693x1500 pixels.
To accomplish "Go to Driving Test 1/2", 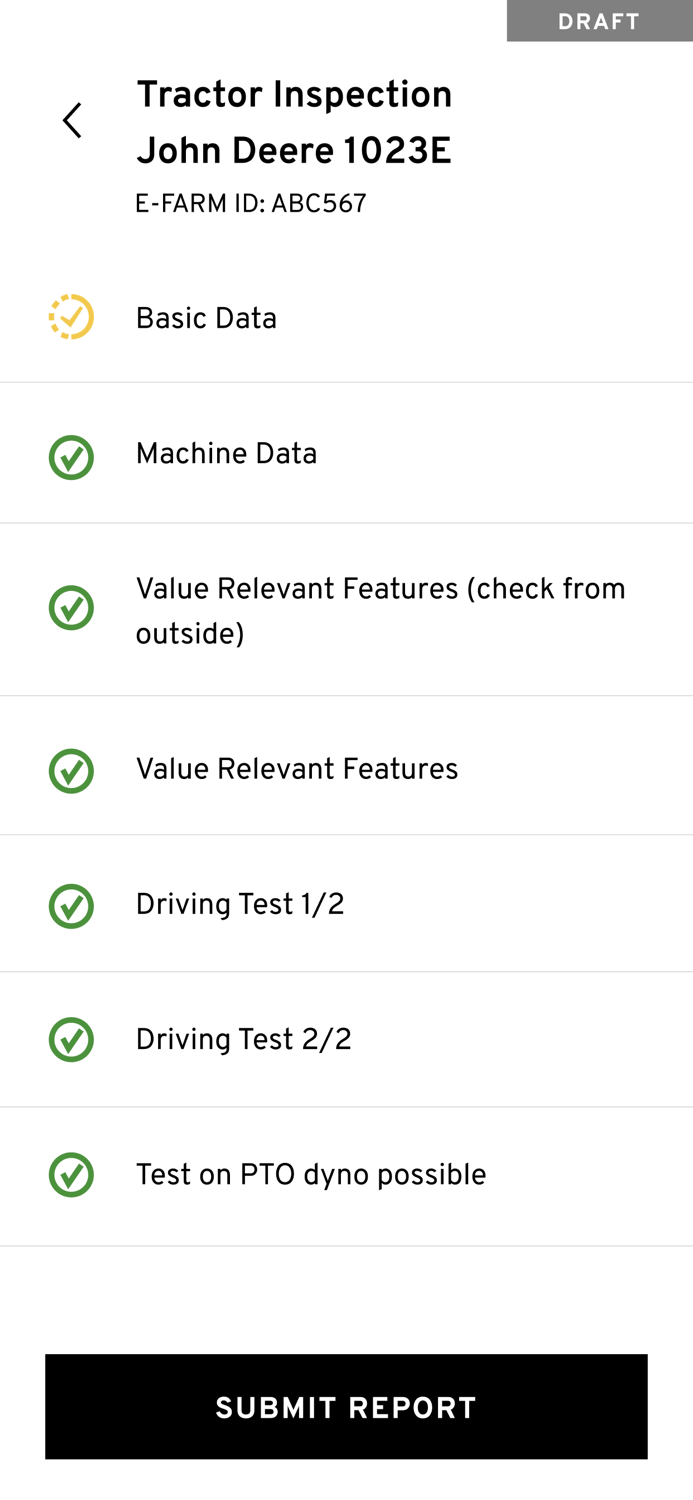I will pos(240,905).
